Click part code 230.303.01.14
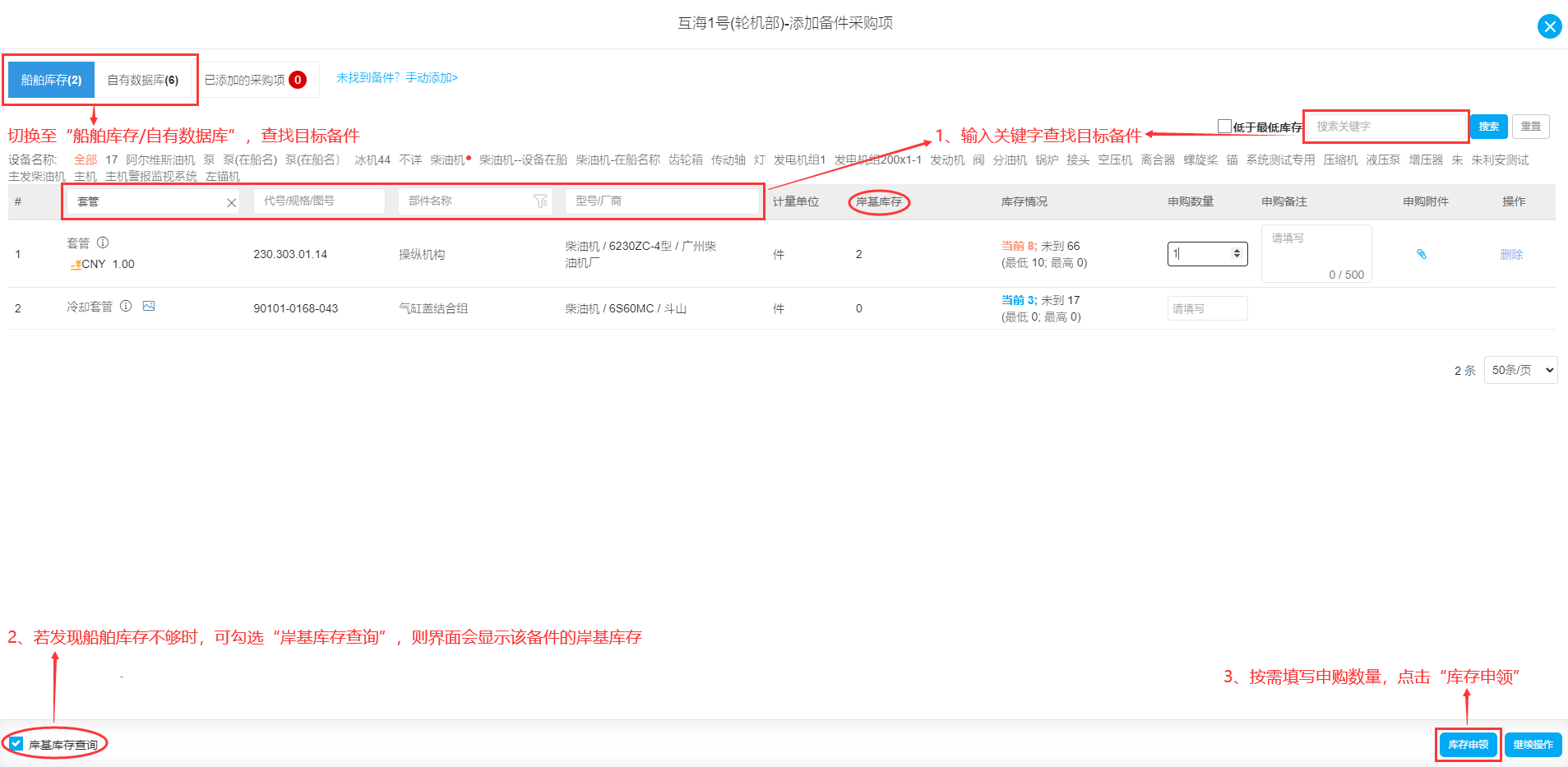 coord(290,254)
